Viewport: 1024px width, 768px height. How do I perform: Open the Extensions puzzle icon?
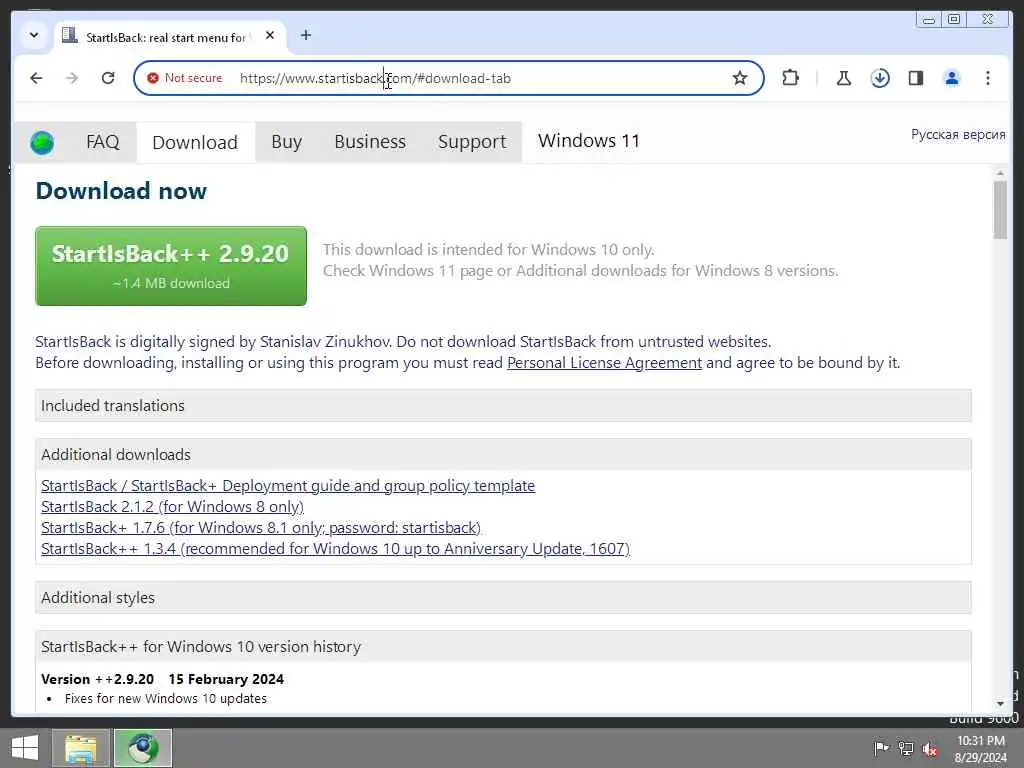tap(790, 78)
